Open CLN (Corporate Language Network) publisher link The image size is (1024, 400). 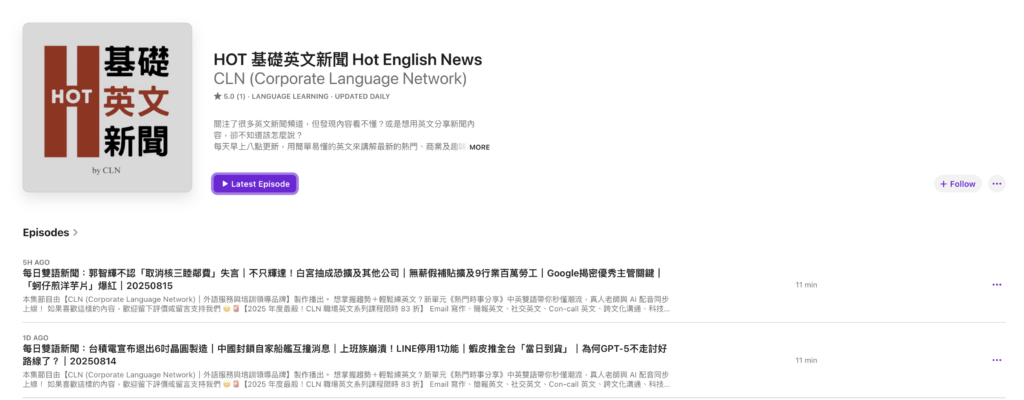pos(340,79)
